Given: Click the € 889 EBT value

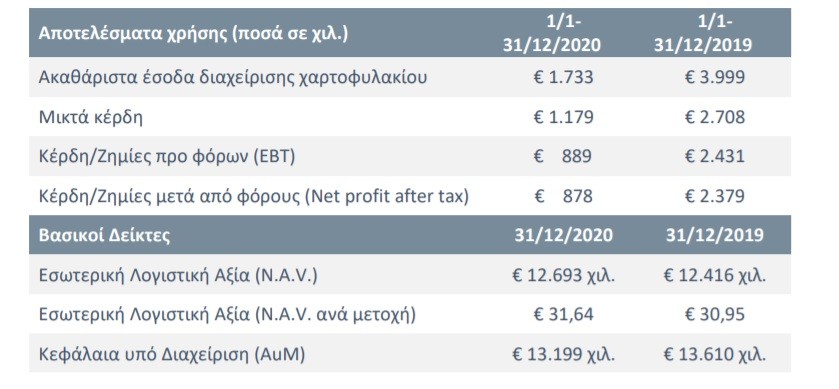Looking at the screenshot, I should [563, 157].
